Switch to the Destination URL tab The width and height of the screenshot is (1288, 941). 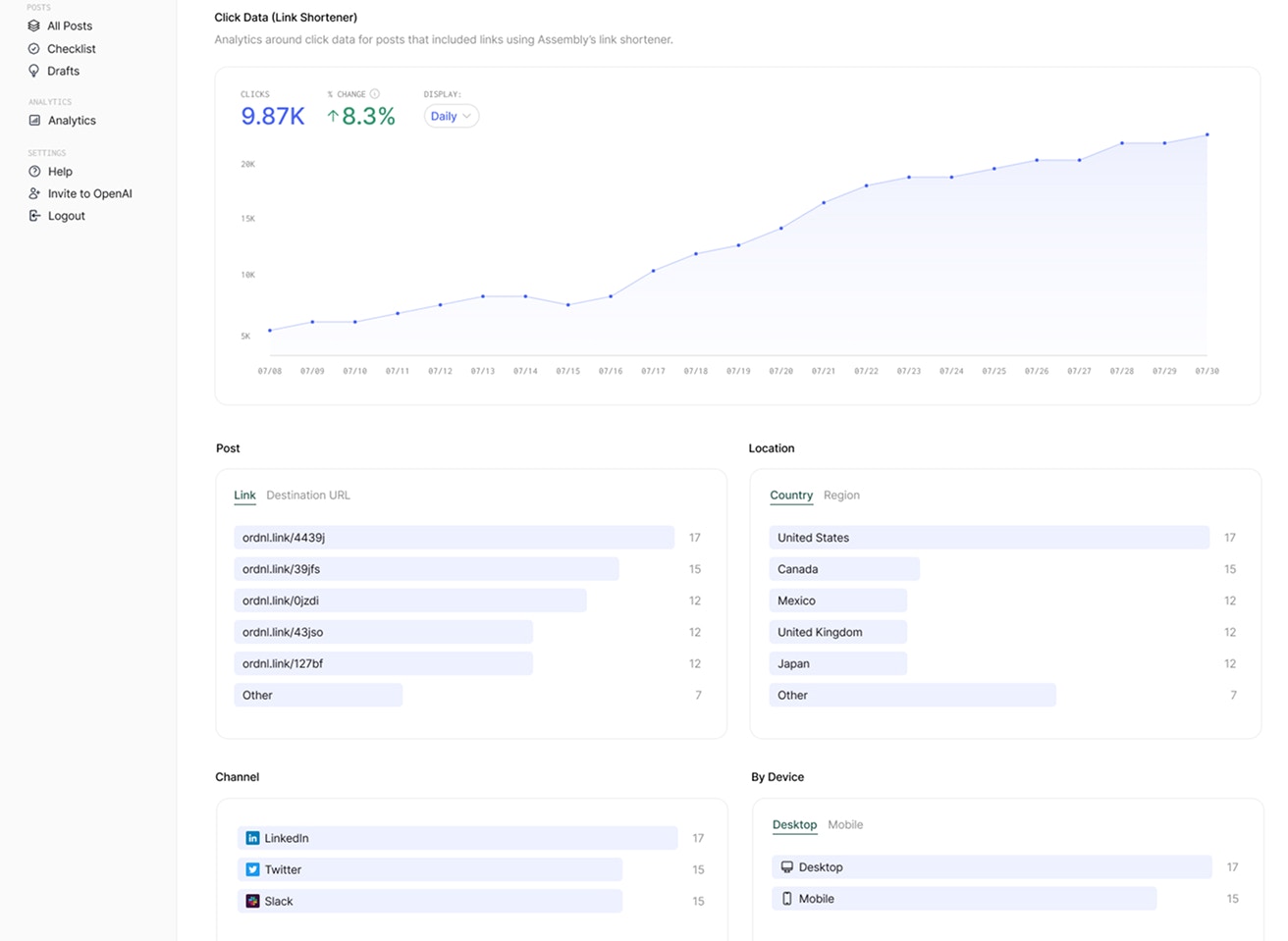(x=307, y=495)
